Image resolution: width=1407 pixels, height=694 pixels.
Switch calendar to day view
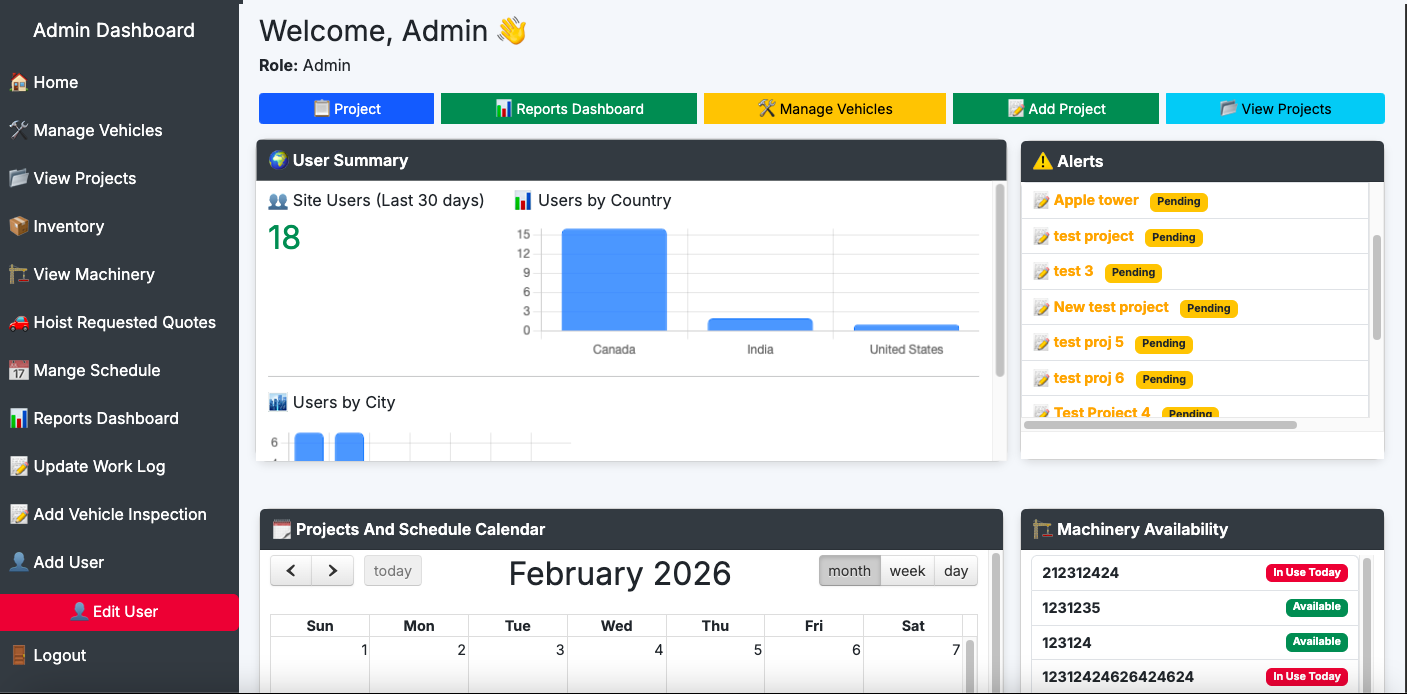955,570
